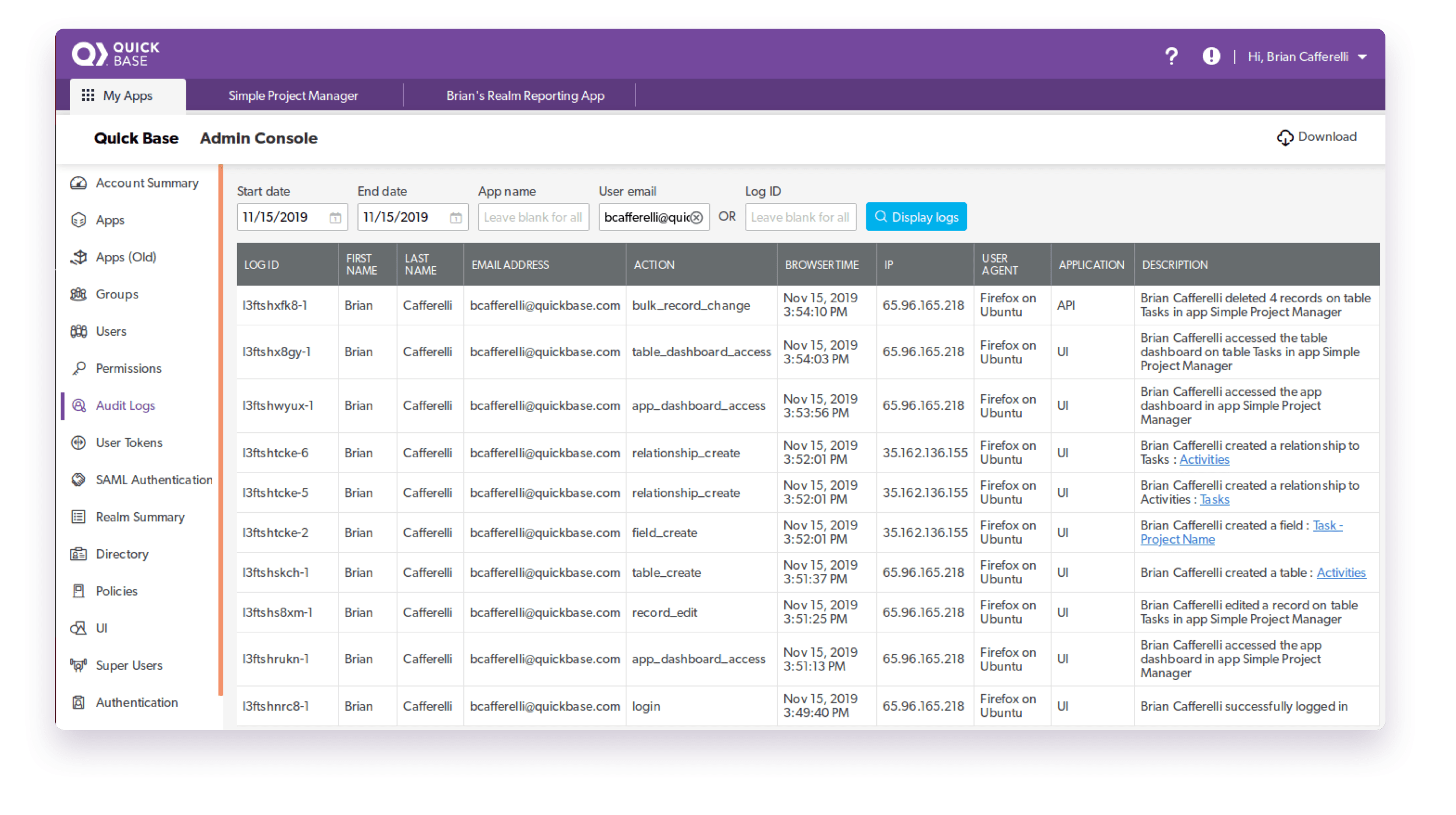Switch to the Simple Project Manager tab

coord(293,95)
